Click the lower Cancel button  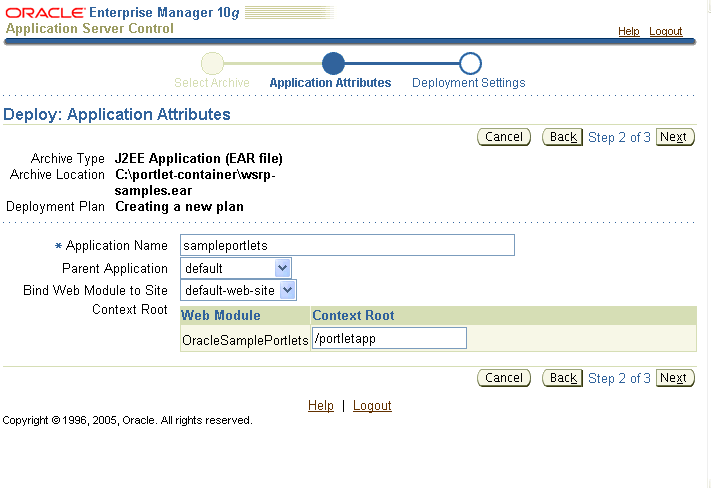tap(504, 378)
